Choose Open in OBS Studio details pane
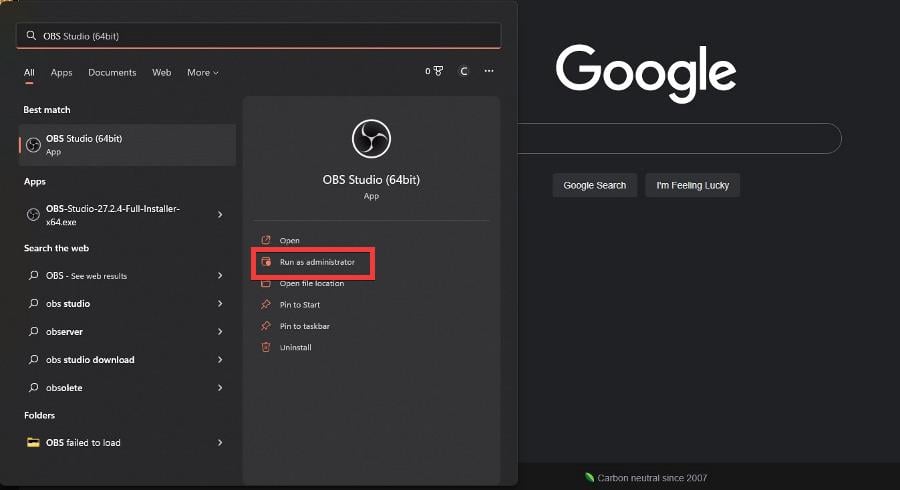 tap(289, 240)
